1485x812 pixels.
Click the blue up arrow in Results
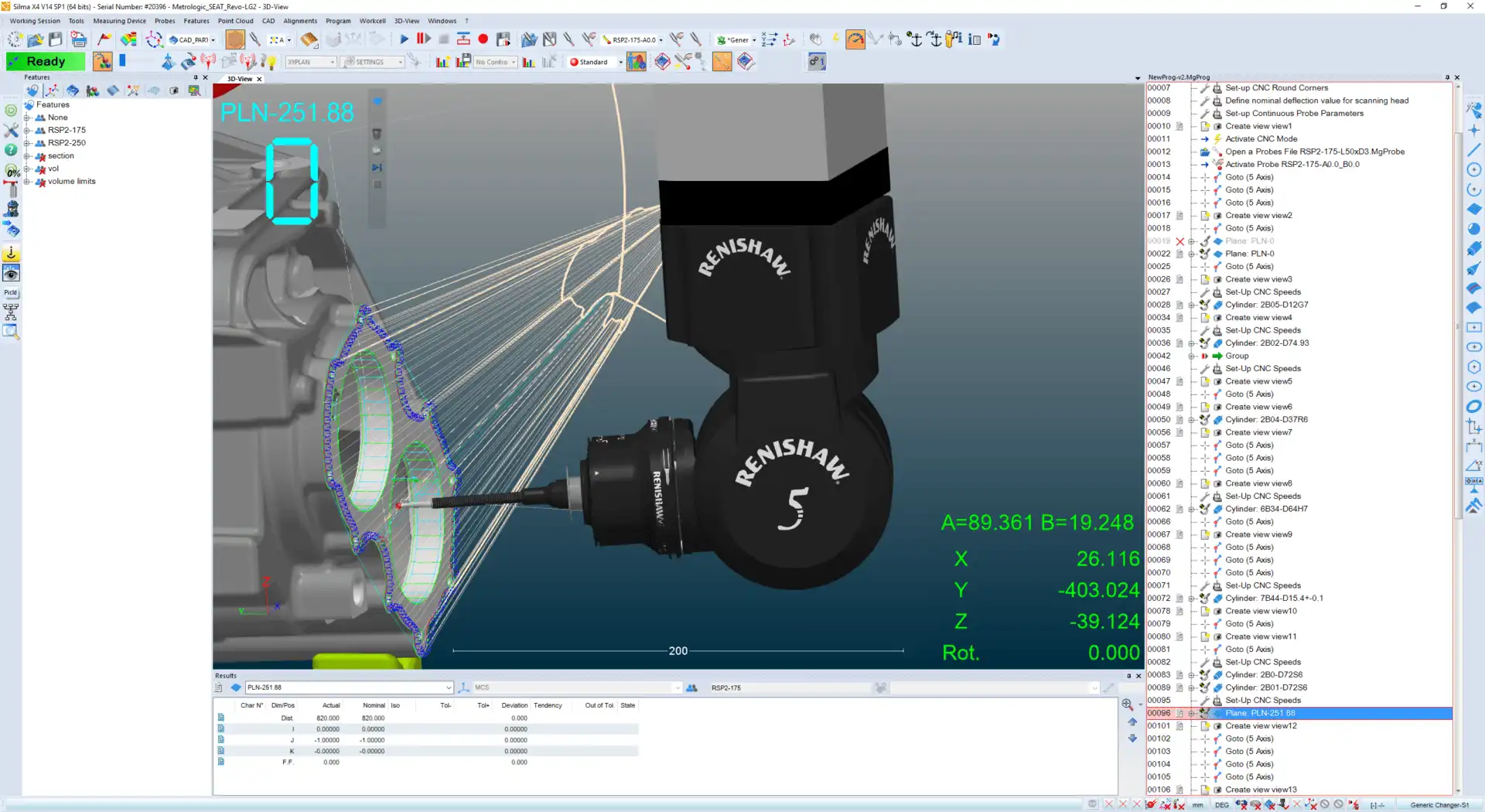1132,722
